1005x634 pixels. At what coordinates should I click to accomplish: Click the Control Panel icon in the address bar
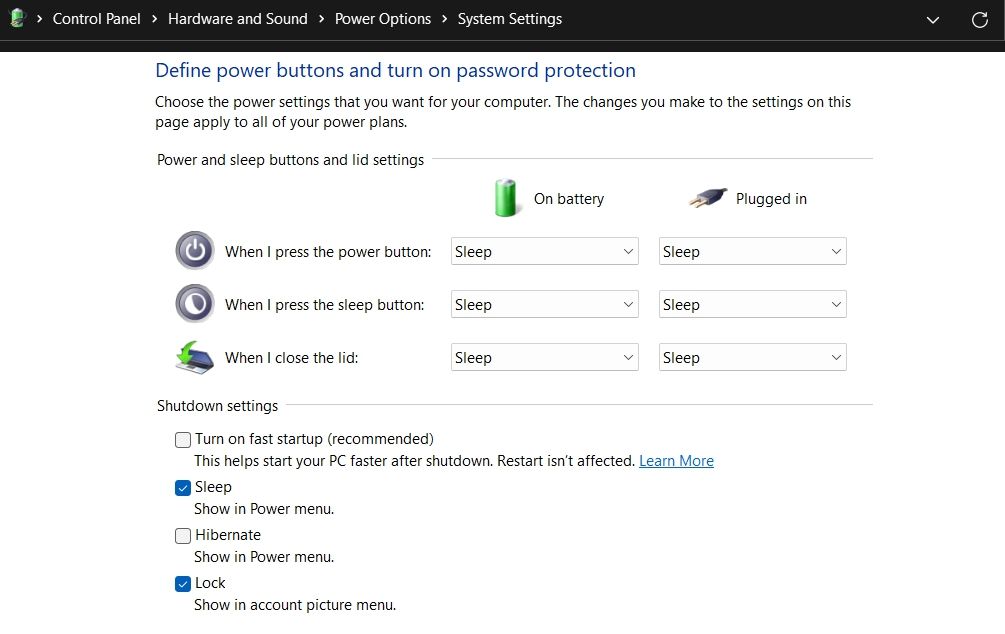16,18
